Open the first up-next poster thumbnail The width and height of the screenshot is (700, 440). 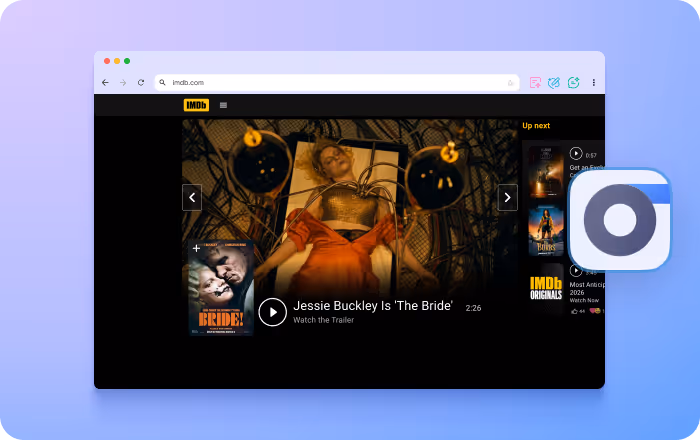(x=546, y=171)
